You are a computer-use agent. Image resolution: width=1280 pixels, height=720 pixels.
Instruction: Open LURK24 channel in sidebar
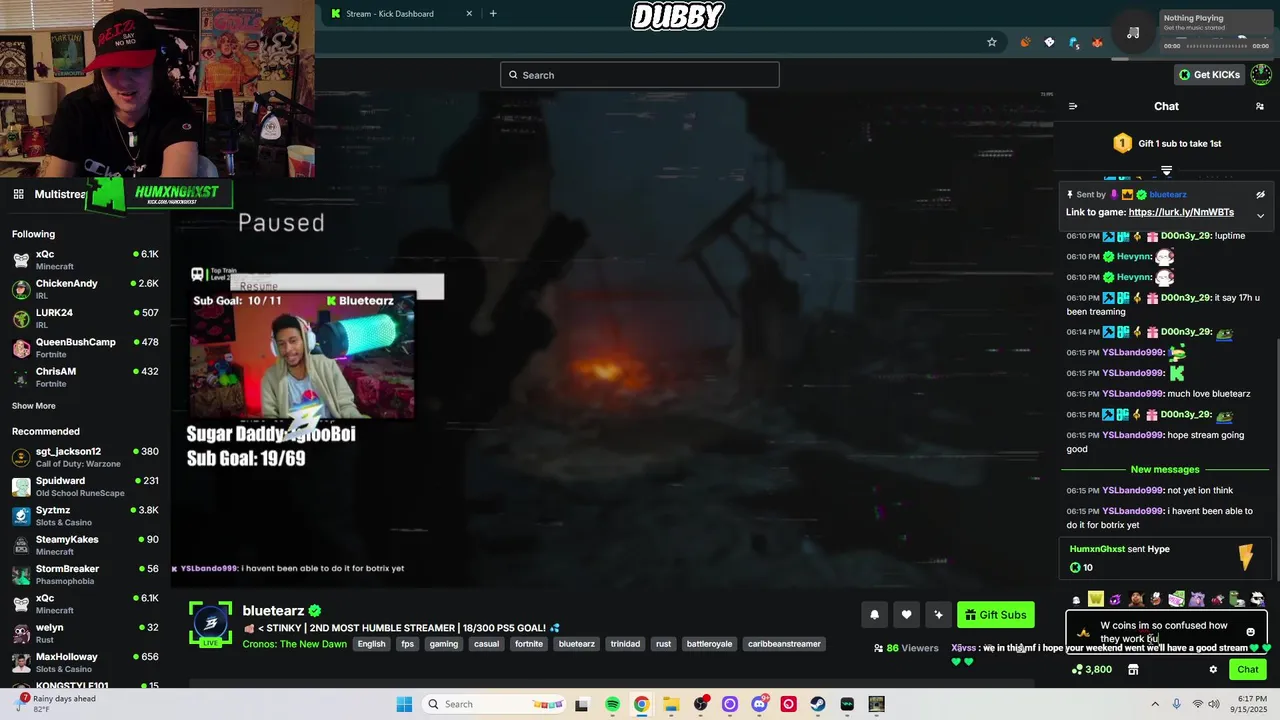[85, 319]
